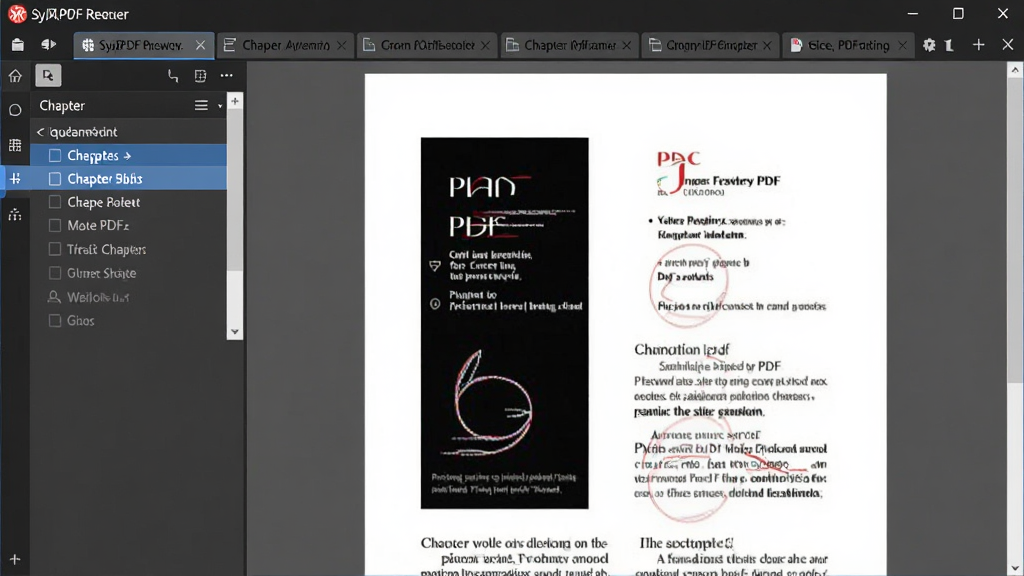Viewport: 1024px width, 576px height.
Task: Tick the Glmet Shate checkbox
Action: point(55,273)
